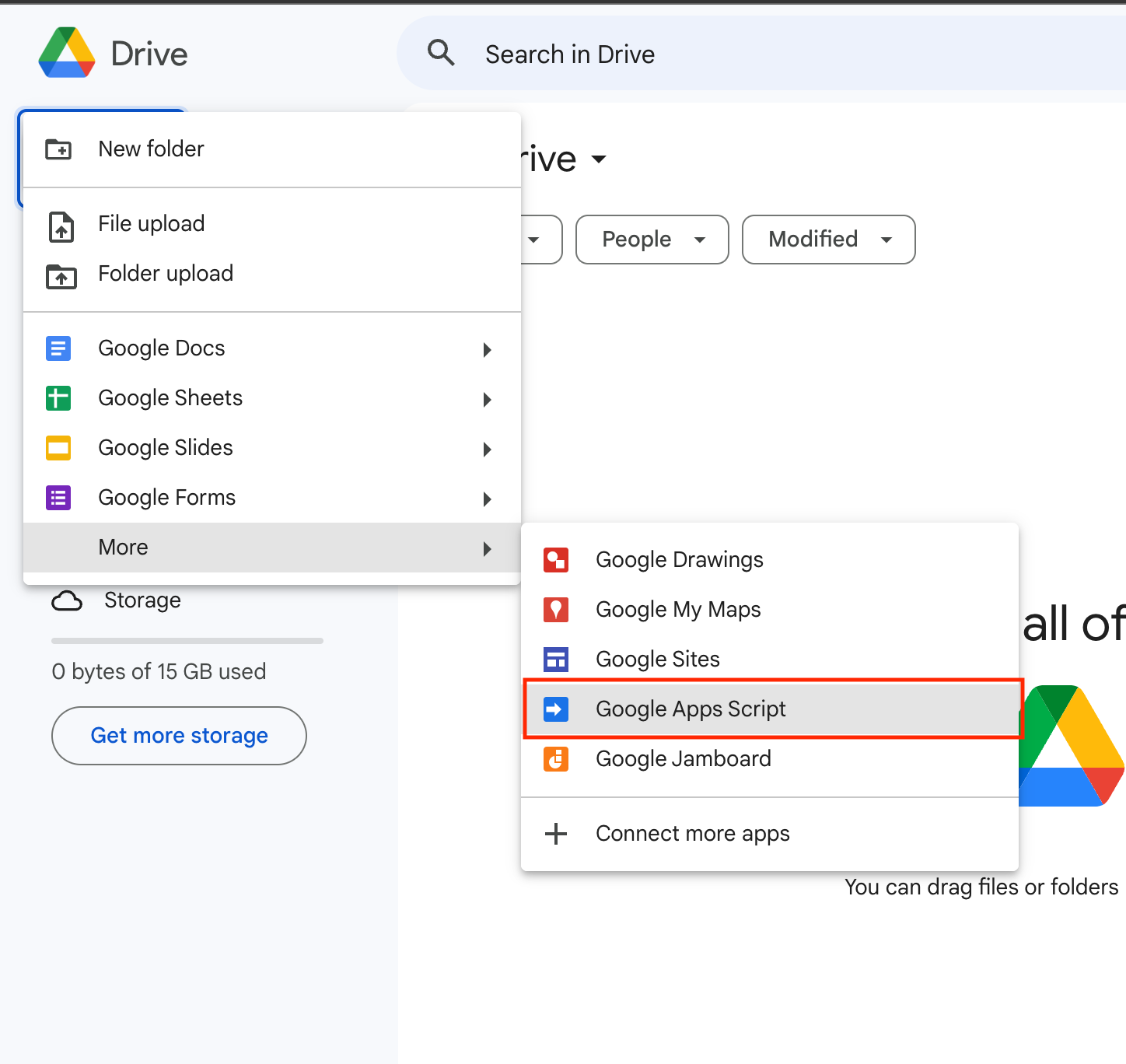
Task: Select Google Sites from submenu
Action: click(x=770, y=660)
